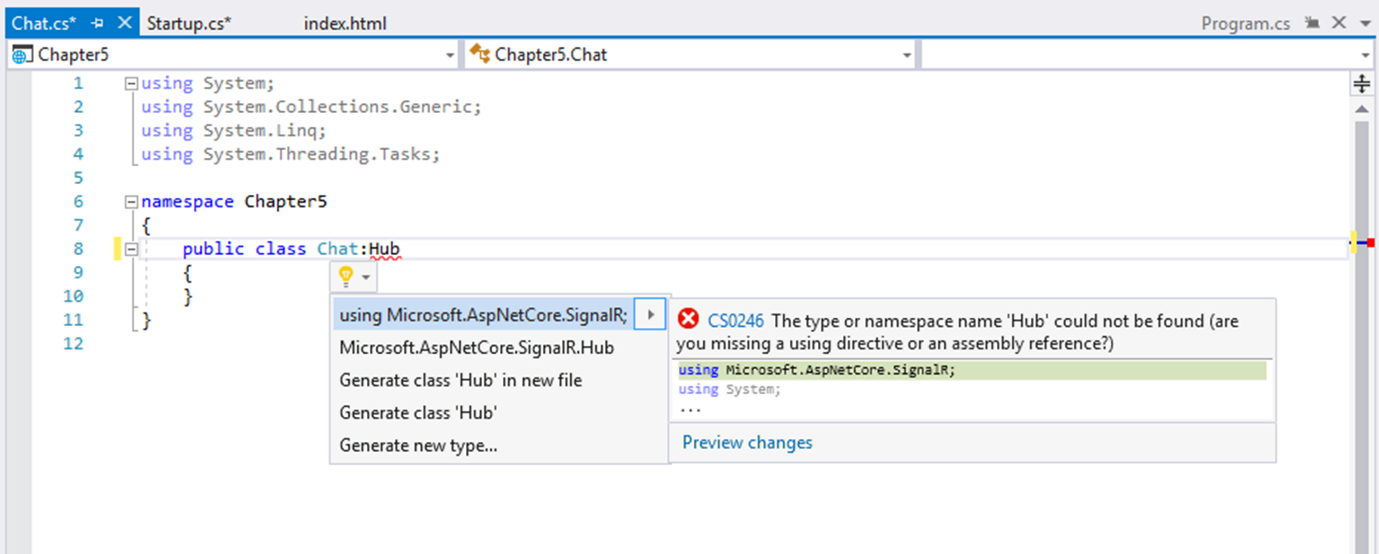This screenshot has width=1379, height=554.
Task: Close the Chat.cs tab
Action: pyautogui.click(x=124, y=23)
